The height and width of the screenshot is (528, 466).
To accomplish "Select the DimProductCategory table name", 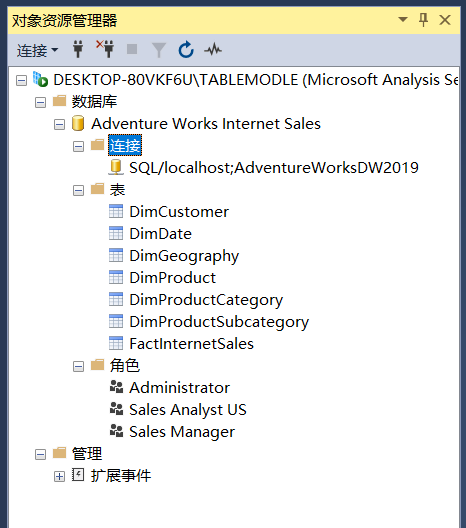I will [x=206, y=300].
